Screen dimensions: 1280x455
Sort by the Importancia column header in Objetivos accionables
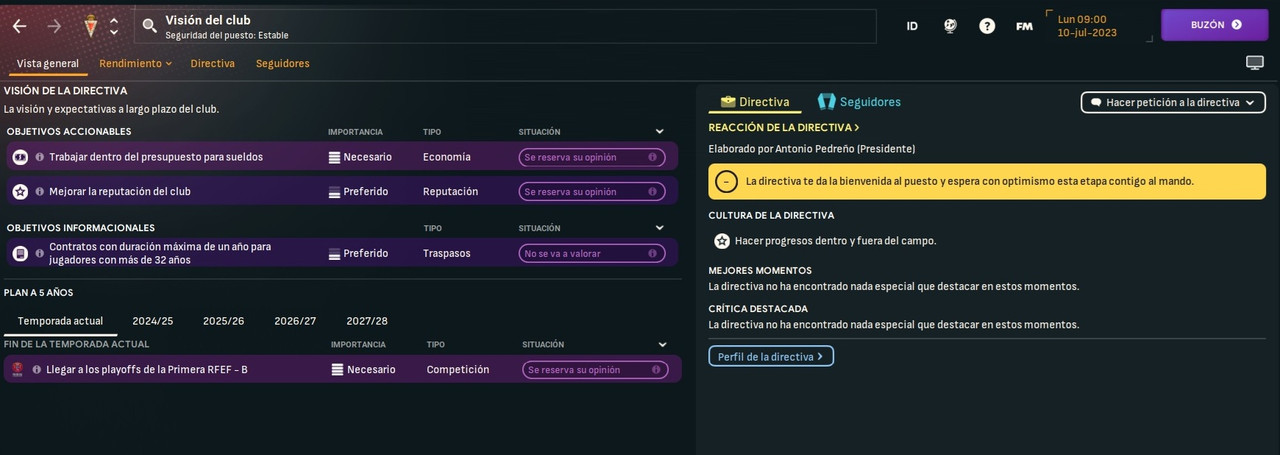[355, 132]
